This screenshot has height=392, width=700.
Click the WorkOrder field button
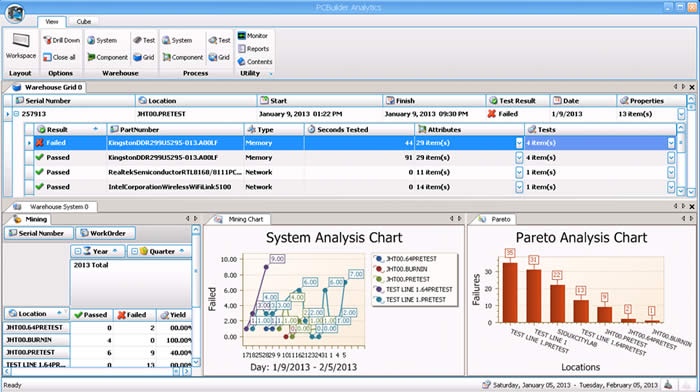[x=105, y=233]
